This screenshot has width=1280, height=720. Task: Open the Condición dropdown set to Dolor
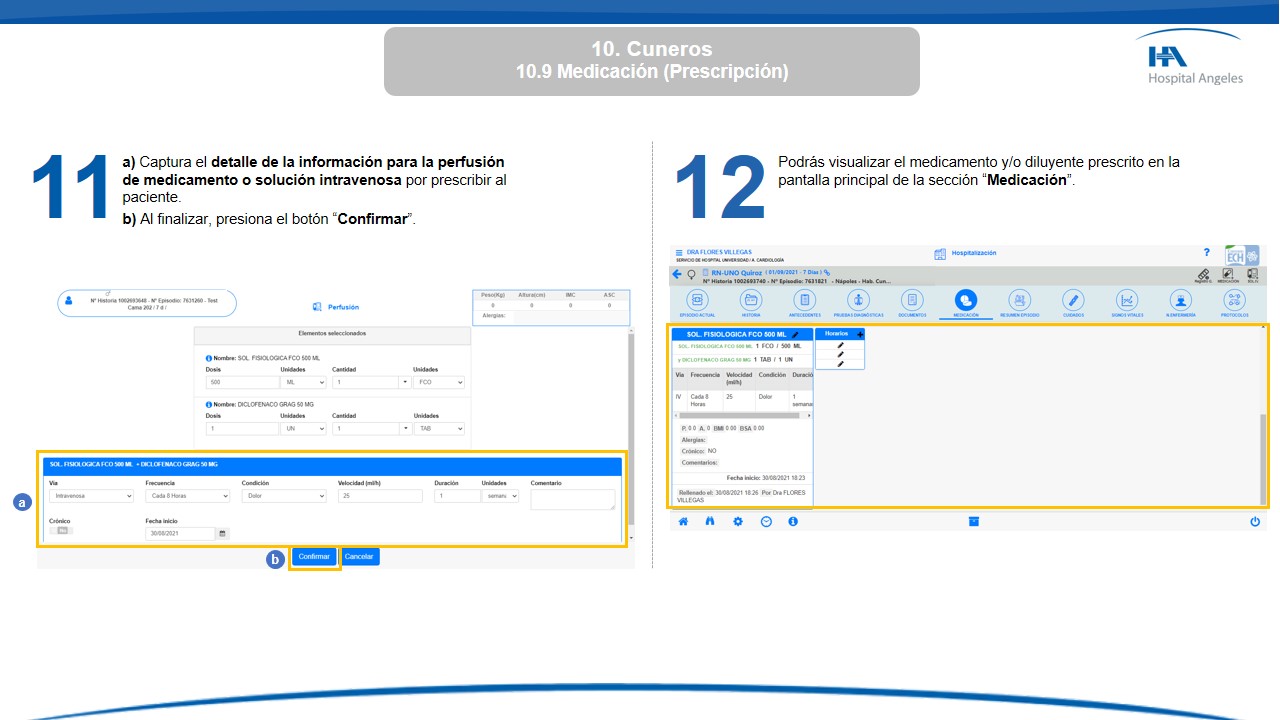point(284,496)
